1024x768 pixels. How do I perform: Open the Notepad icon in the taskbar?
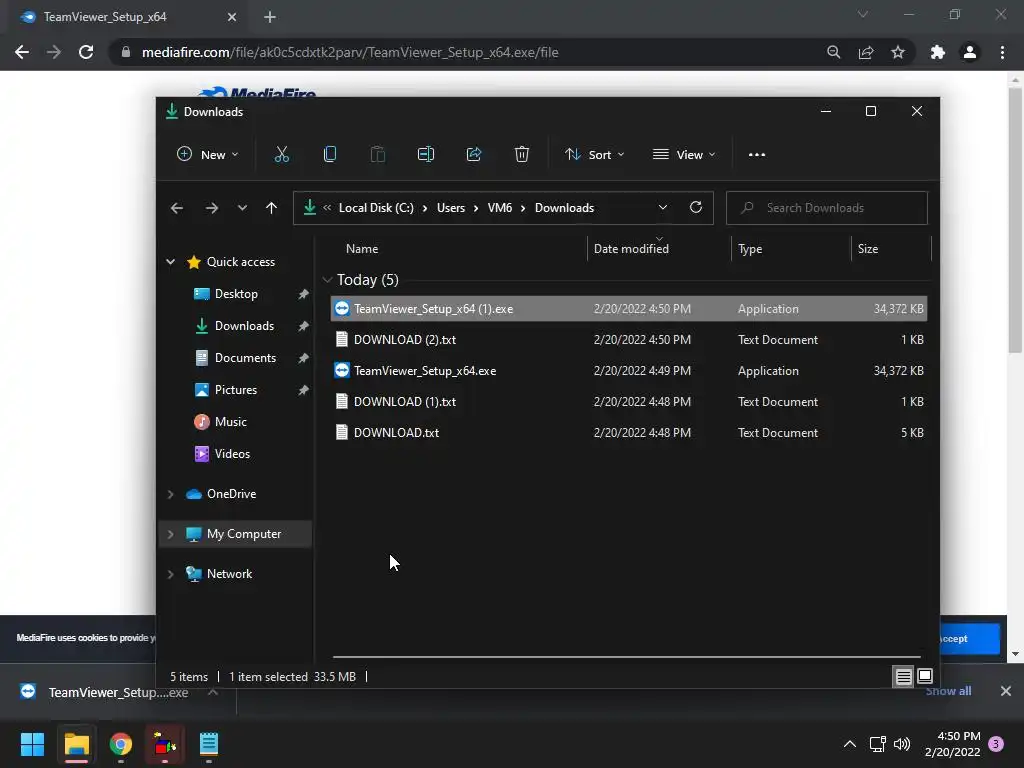pyautogui.click(x=208, y=744)
